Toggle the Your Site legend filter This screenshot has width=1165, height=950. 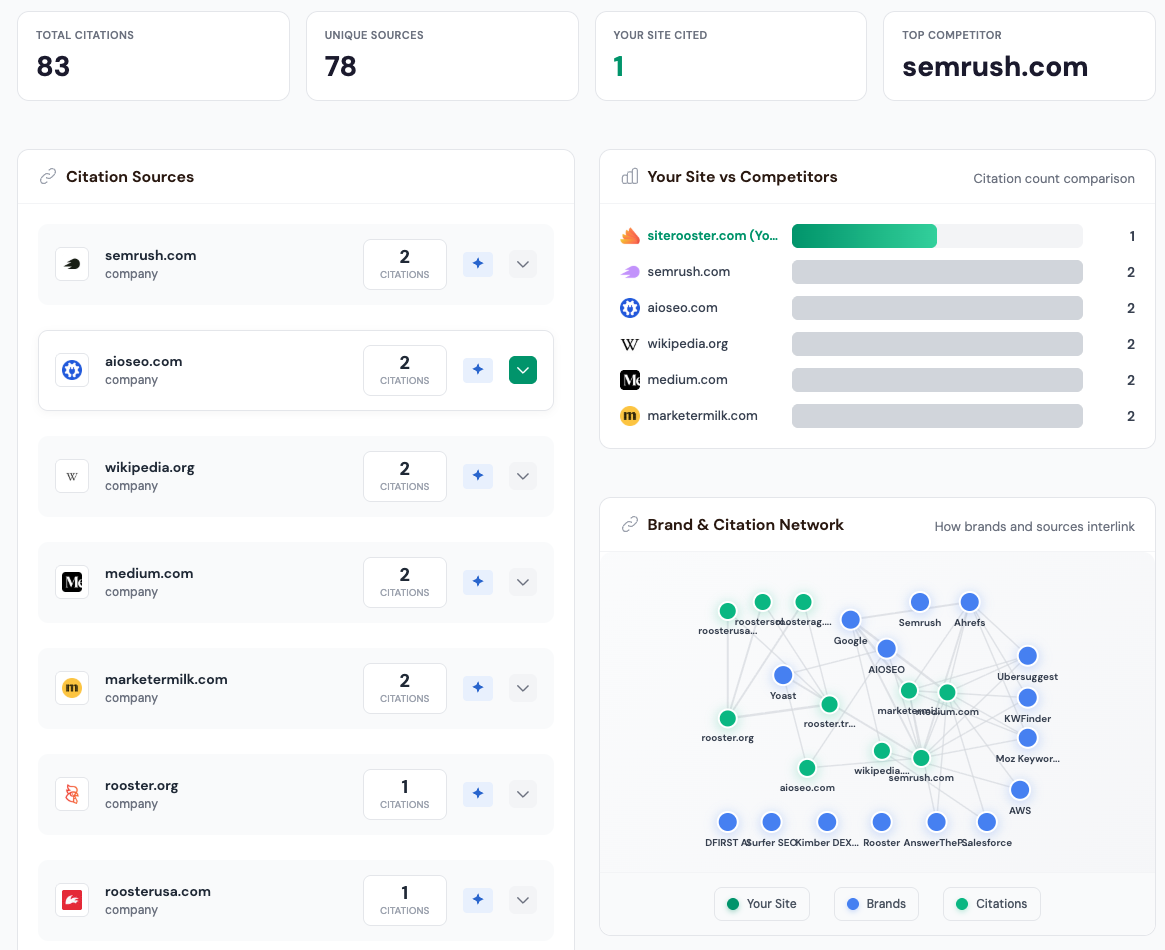762,904
